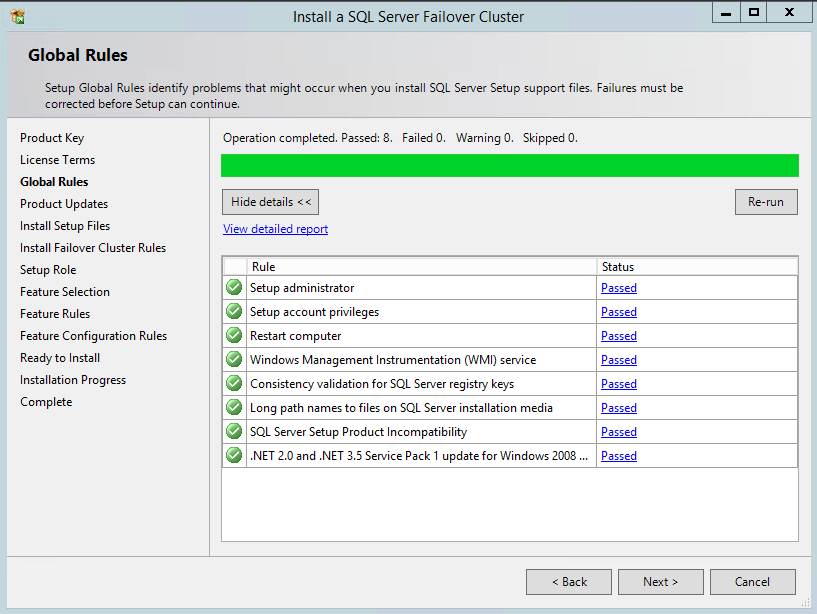The width and height of the screenshot is (817, 614).
Task: Proceed with the Next button
Action: click(660, 582)
